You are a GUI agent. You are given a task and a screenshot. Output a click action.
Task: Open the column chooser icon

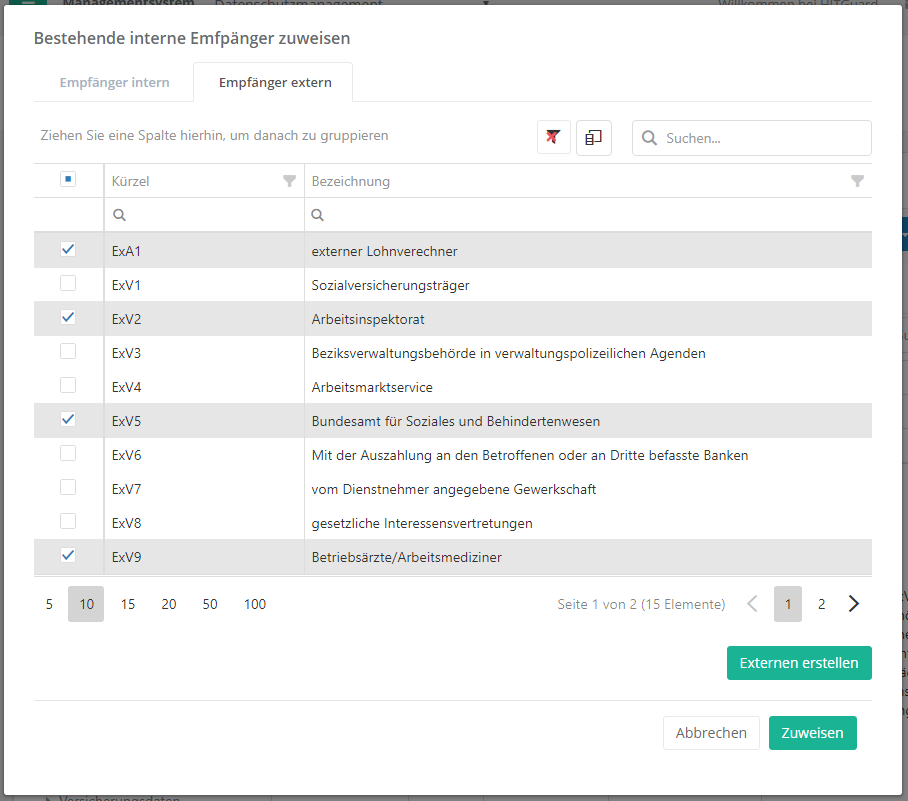(593, 138)
